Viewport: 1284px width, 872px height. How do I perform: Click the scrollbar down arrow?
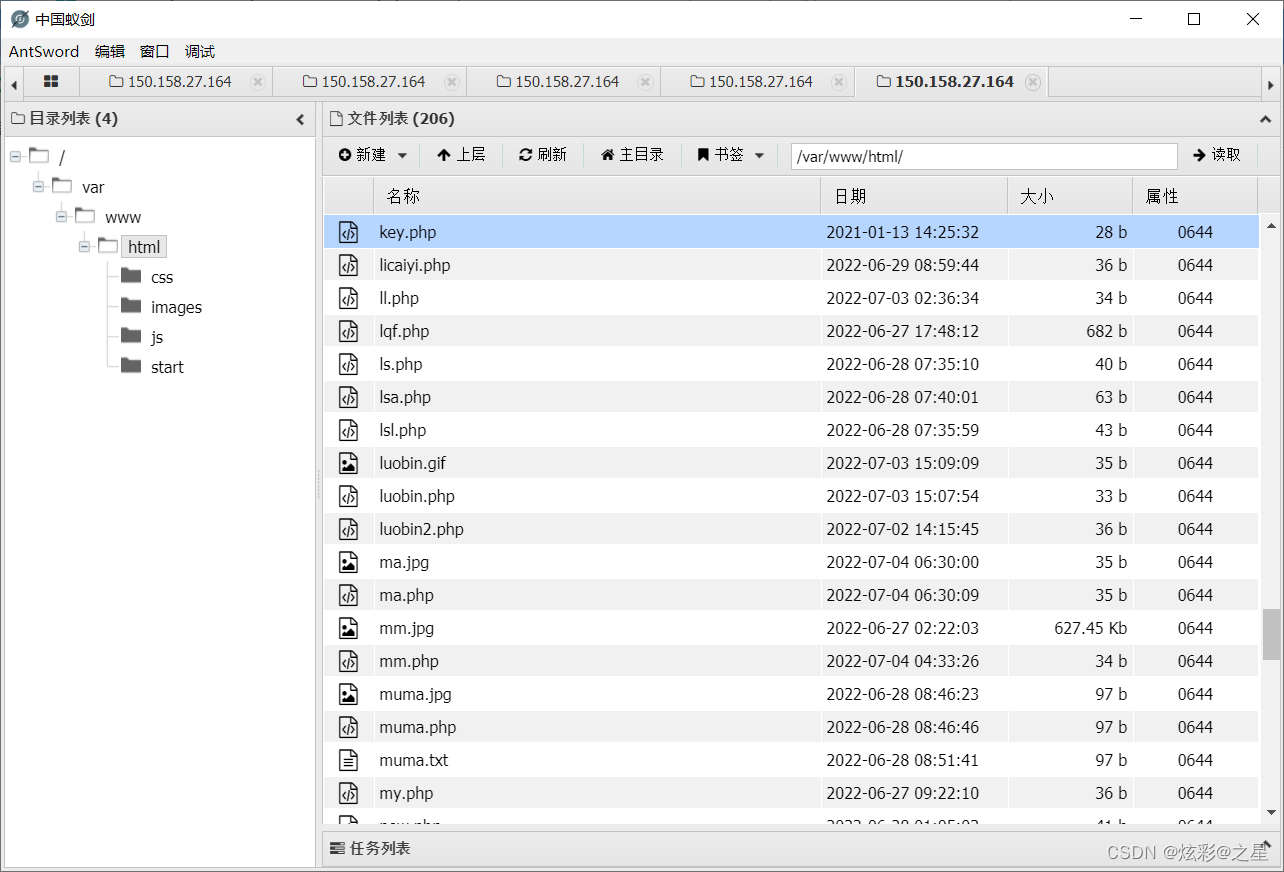pyautogui.click(x=1271, y=812)
